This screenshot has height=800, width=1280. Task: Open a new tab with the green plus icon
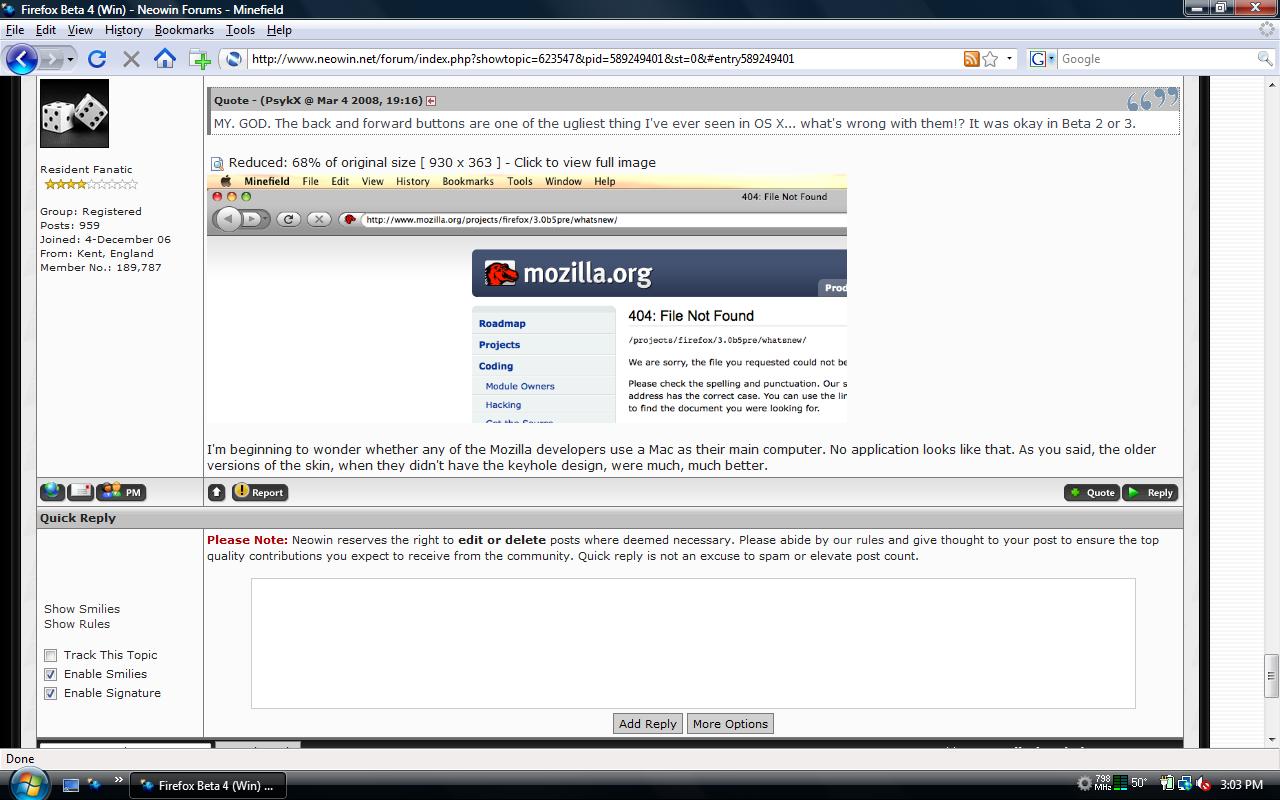click(200, 59)
